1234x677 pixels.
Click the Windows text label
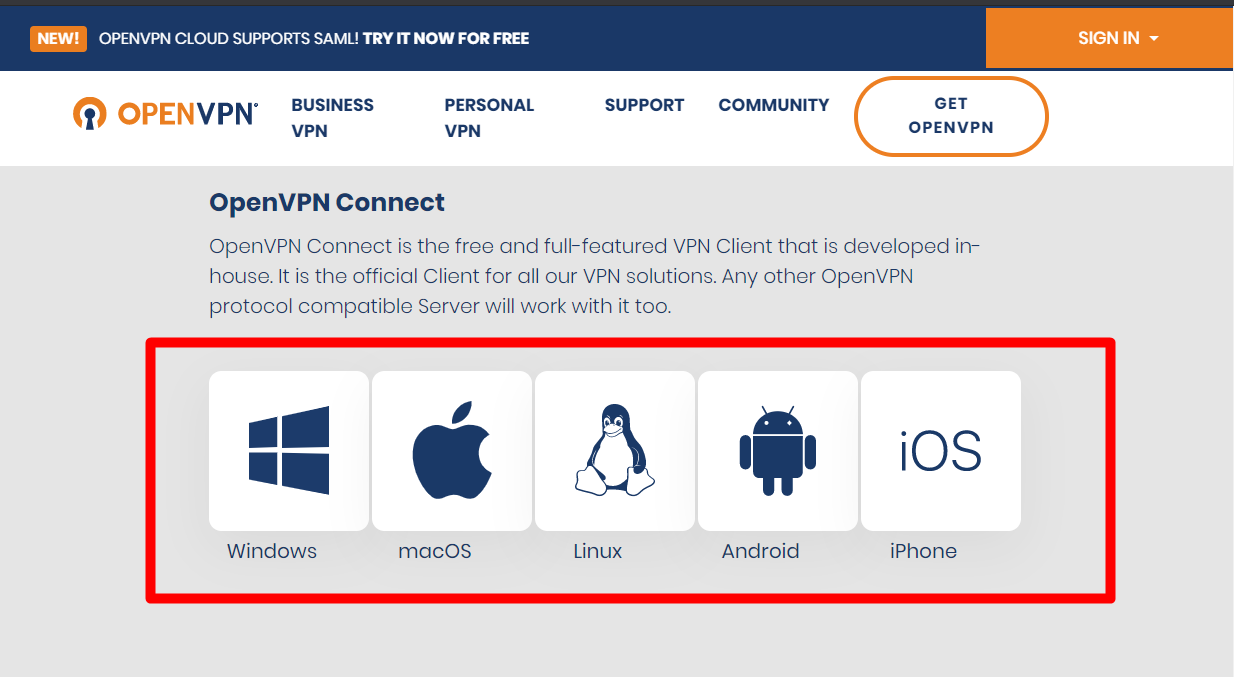tap(272, 551)
